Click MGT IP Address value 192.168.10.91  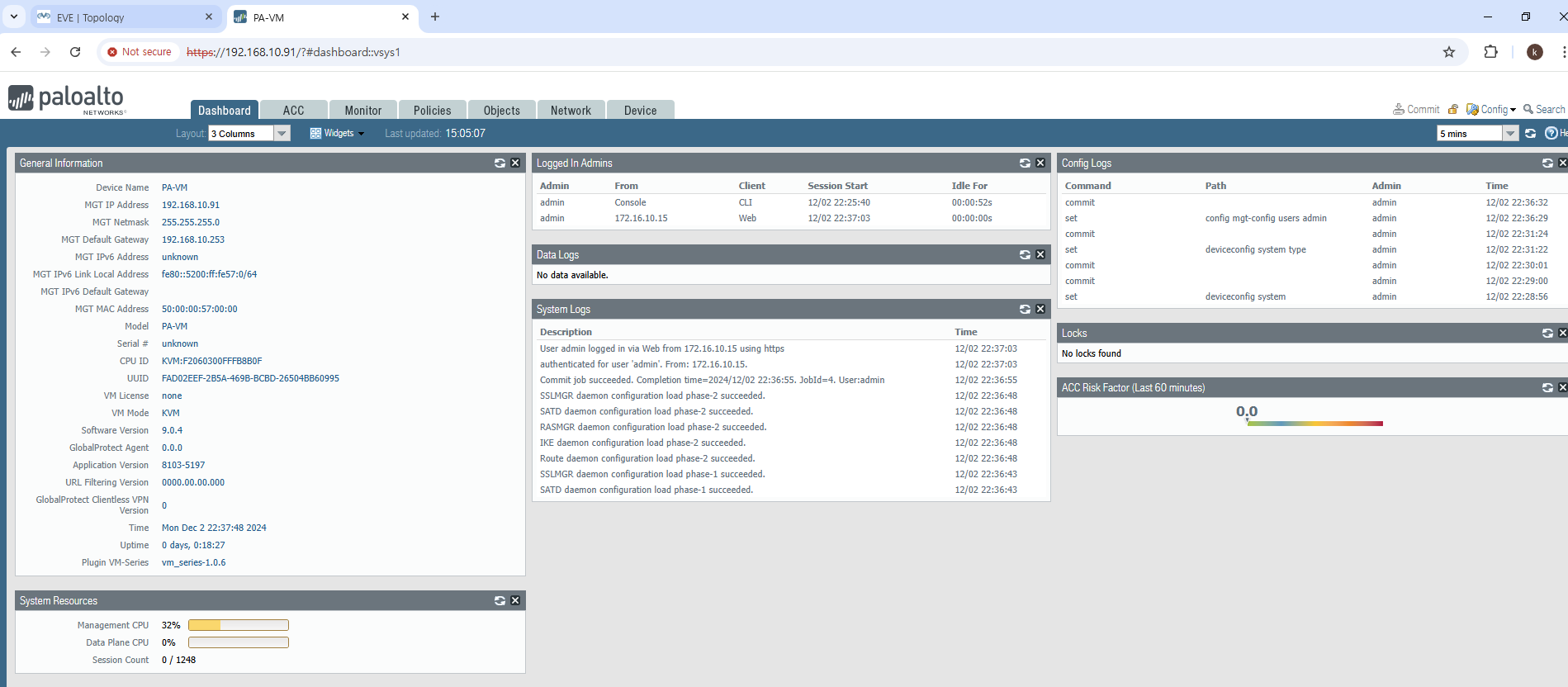click(191, 205)
